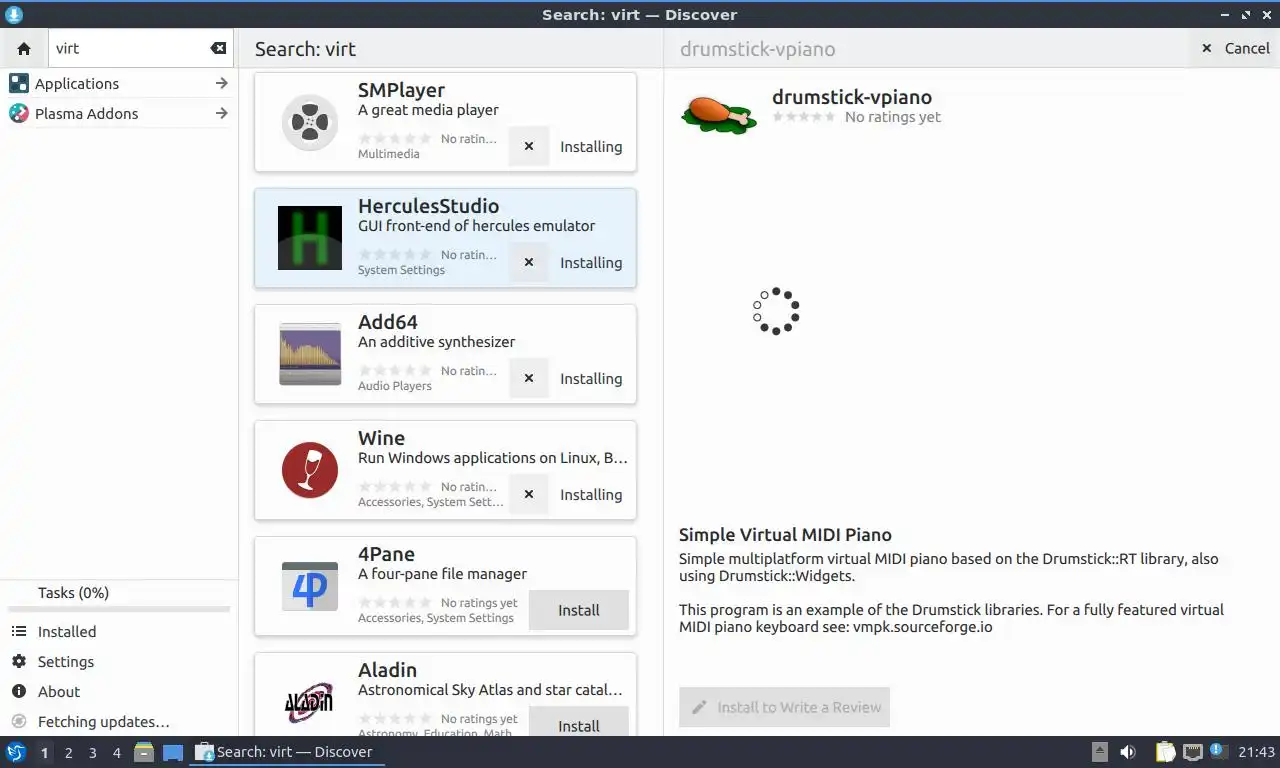Open the Add64 title

[387, 322]
